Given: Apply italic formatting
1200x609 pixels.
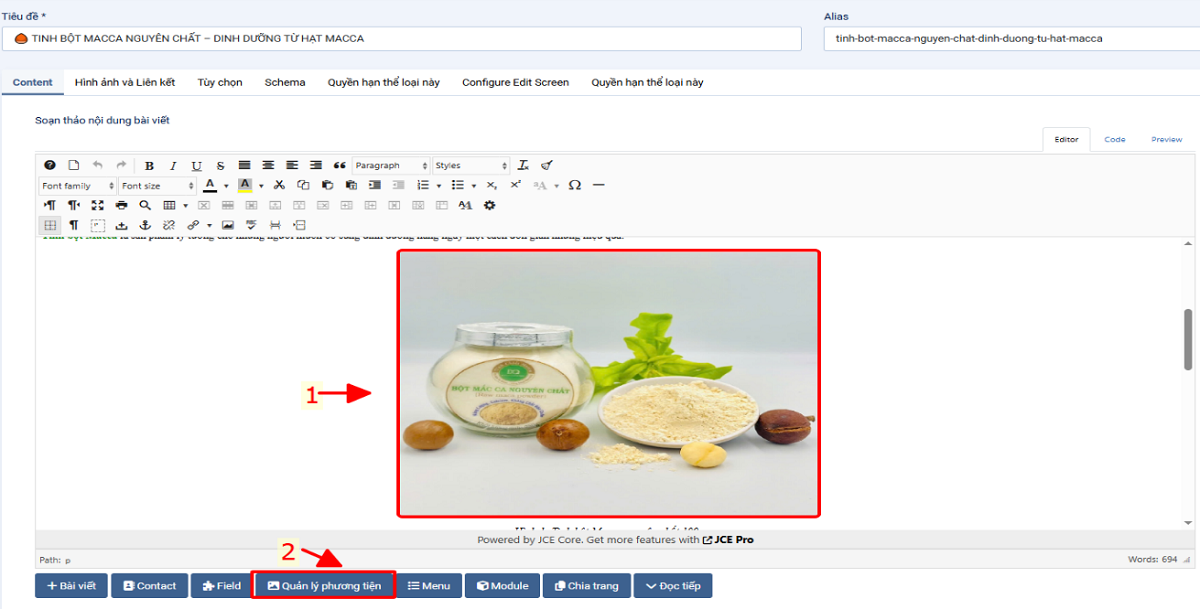Looking at the screenshot, I should tap(173, 166).
